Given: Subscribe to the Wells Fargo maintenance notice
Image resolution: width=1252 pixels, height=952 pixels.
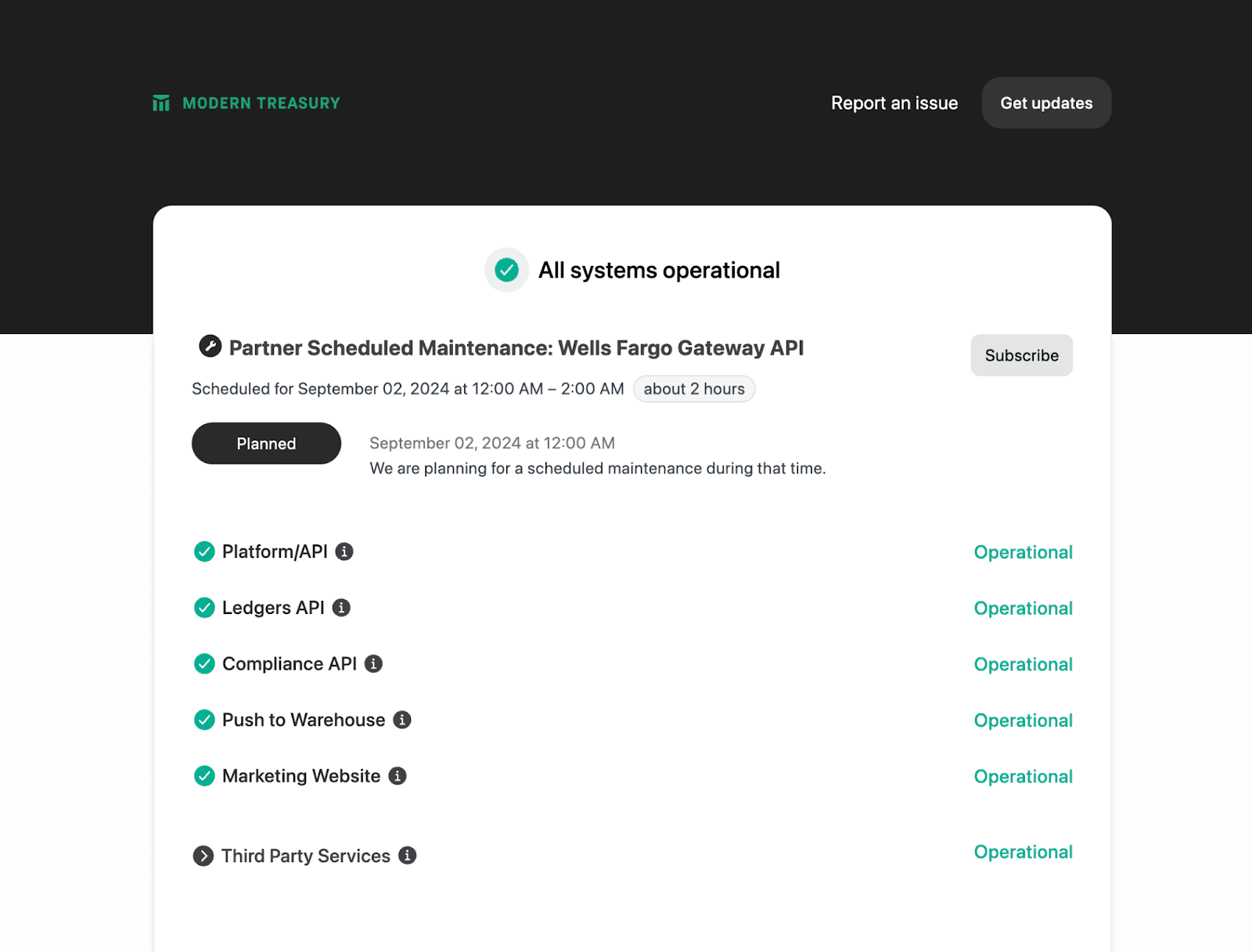Looking at the screenshot, I should click(x=1021, y=355).
